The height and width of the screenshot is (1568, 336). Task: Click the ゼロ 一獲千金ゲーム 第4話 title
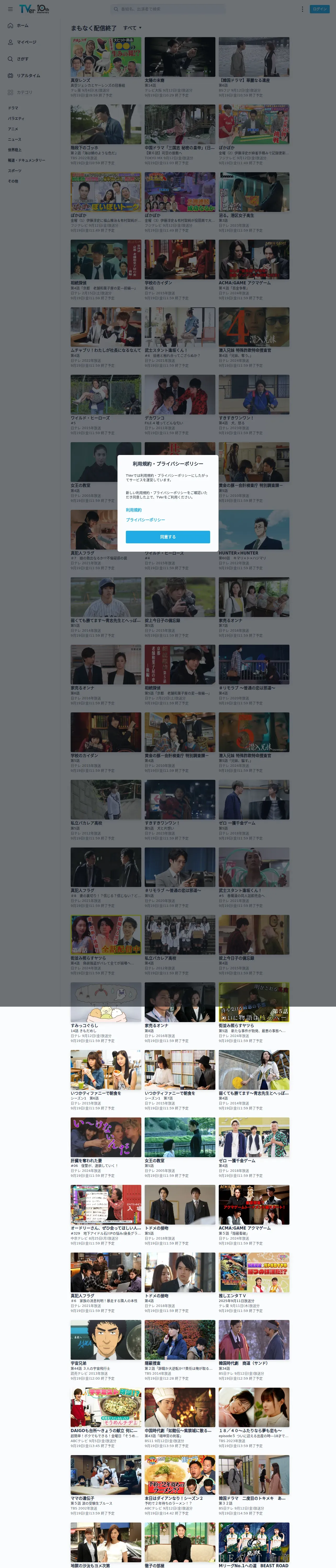(x=237, y=1161)
